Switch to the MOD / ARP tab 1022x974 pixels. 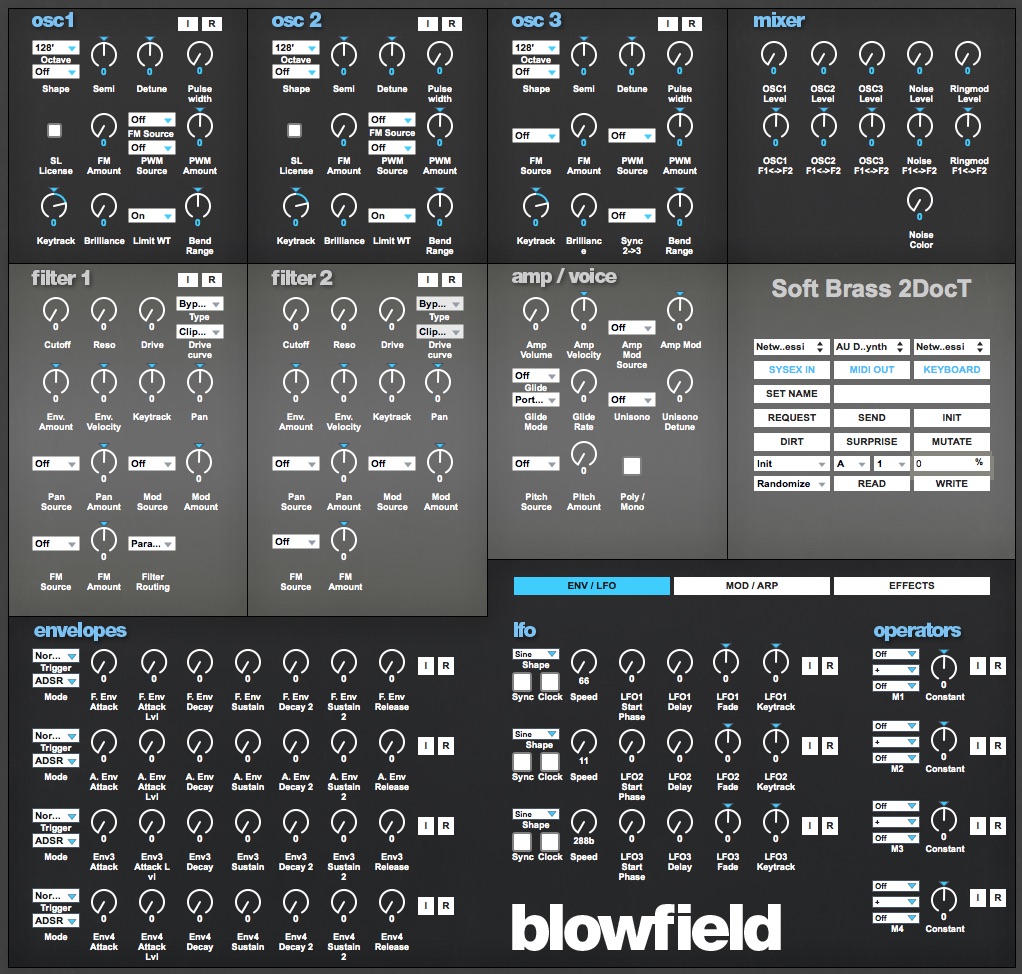click(751, 586)
